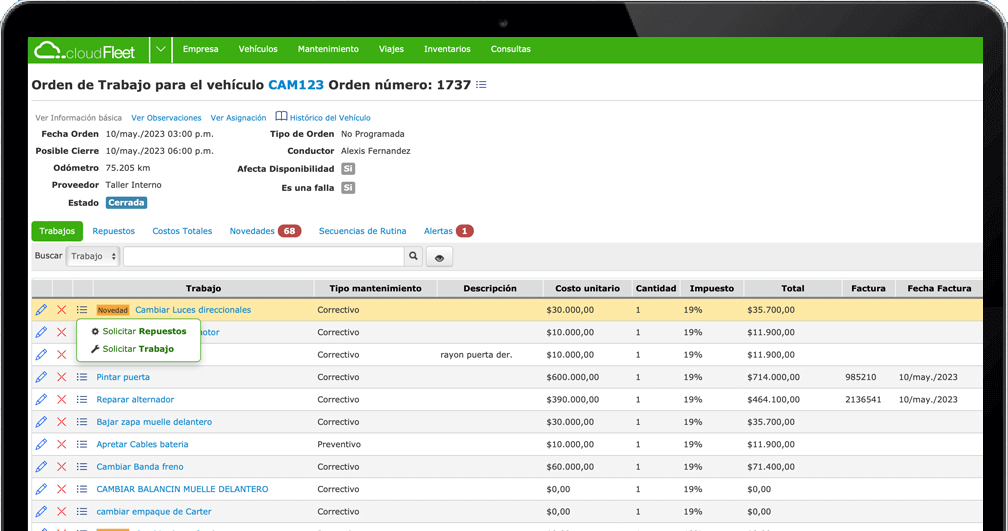Choose Solicitar Trabajo from the popup menu
Image resolution: width=1008 pixels, height=531 pixels.
tap(132, 348)
